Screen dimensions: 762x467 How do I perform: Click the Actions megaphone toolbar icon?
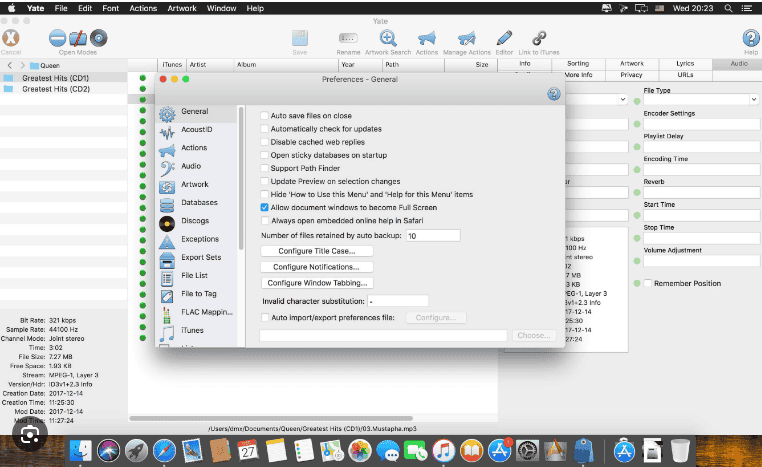tap(427, 38)
